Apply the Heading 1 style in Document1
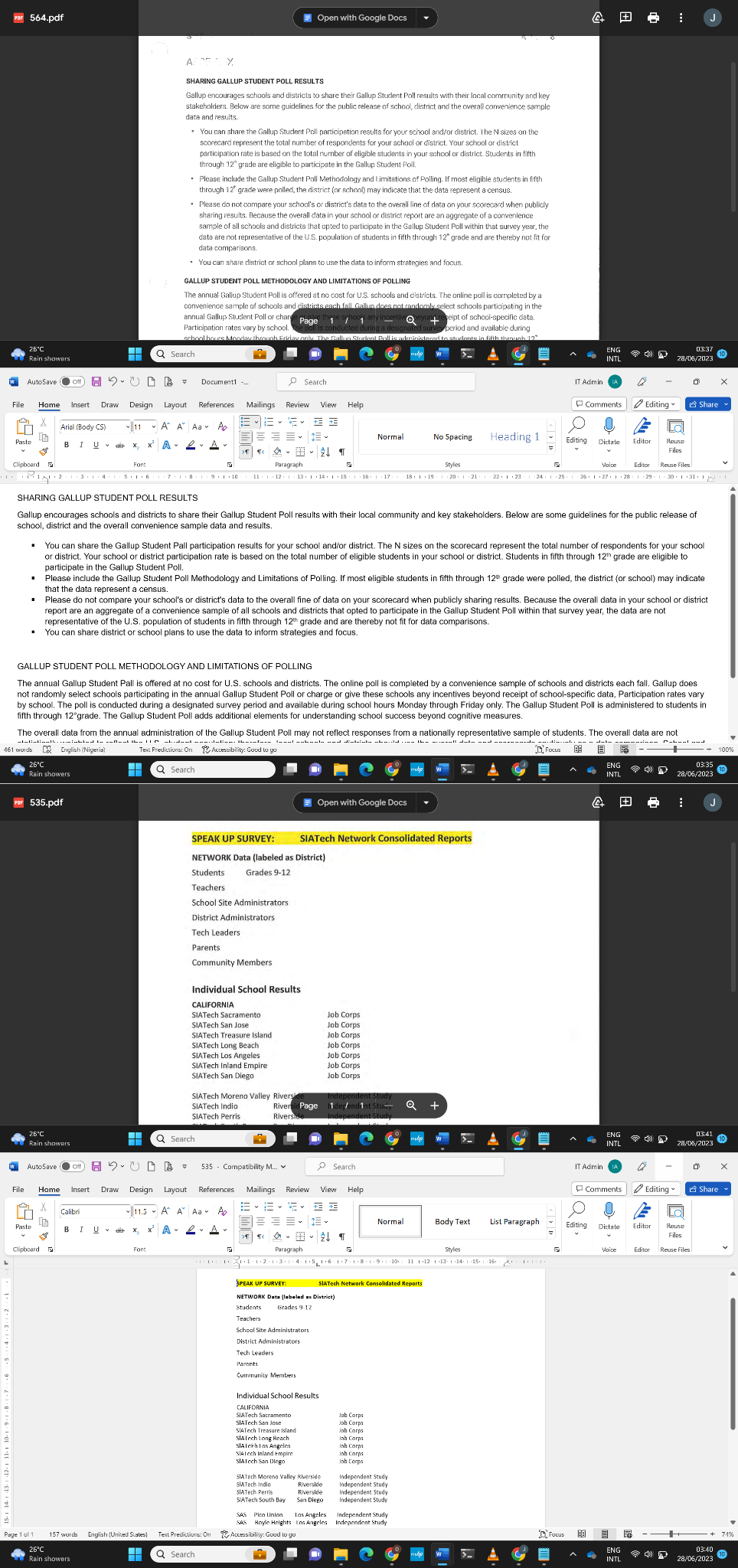Viewport: 738px width, 1568px height. (x=514, y=436)
